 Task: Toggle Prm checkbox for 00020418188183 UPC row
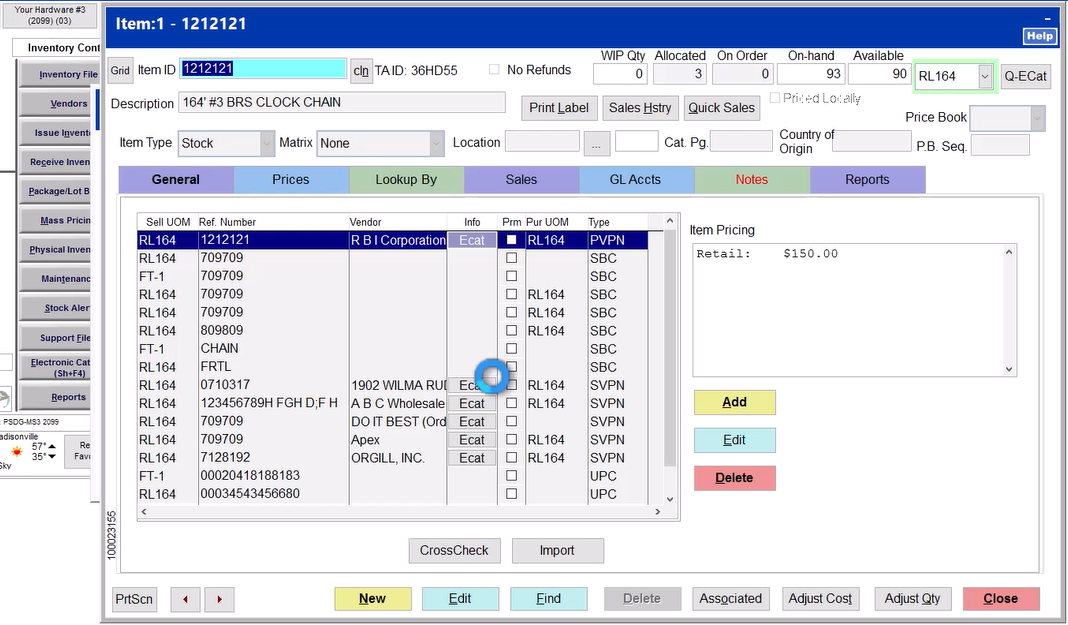click(512, 475)
